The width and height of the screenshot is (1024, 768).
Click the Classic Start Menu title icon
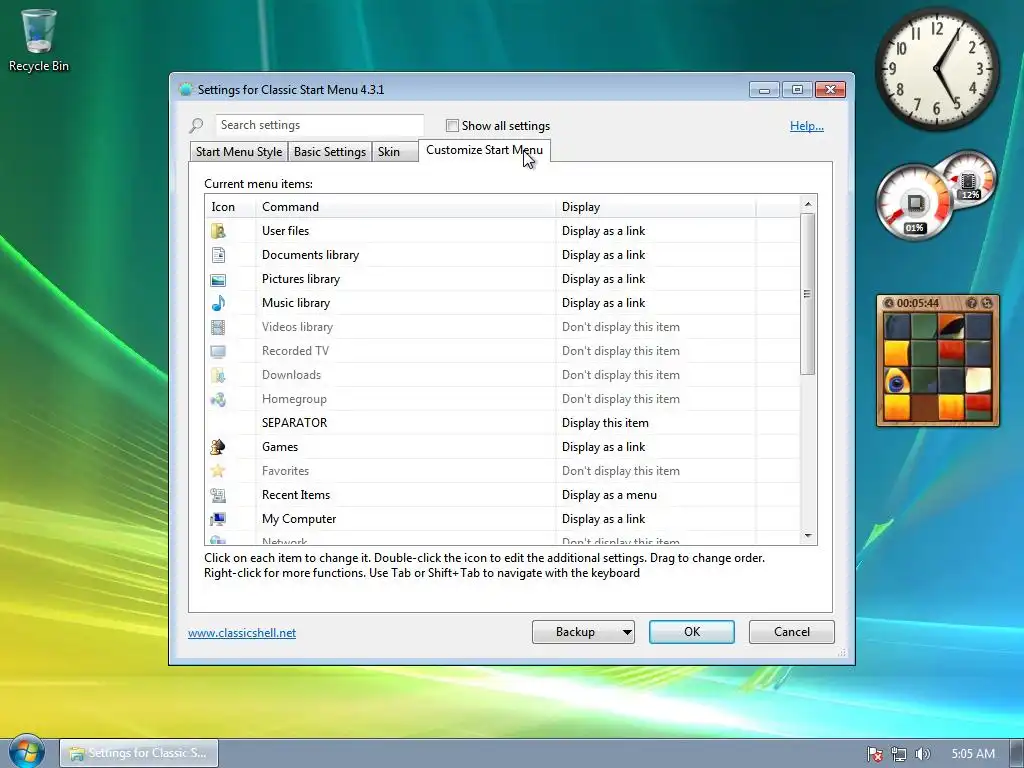click(x=185, y=89)
